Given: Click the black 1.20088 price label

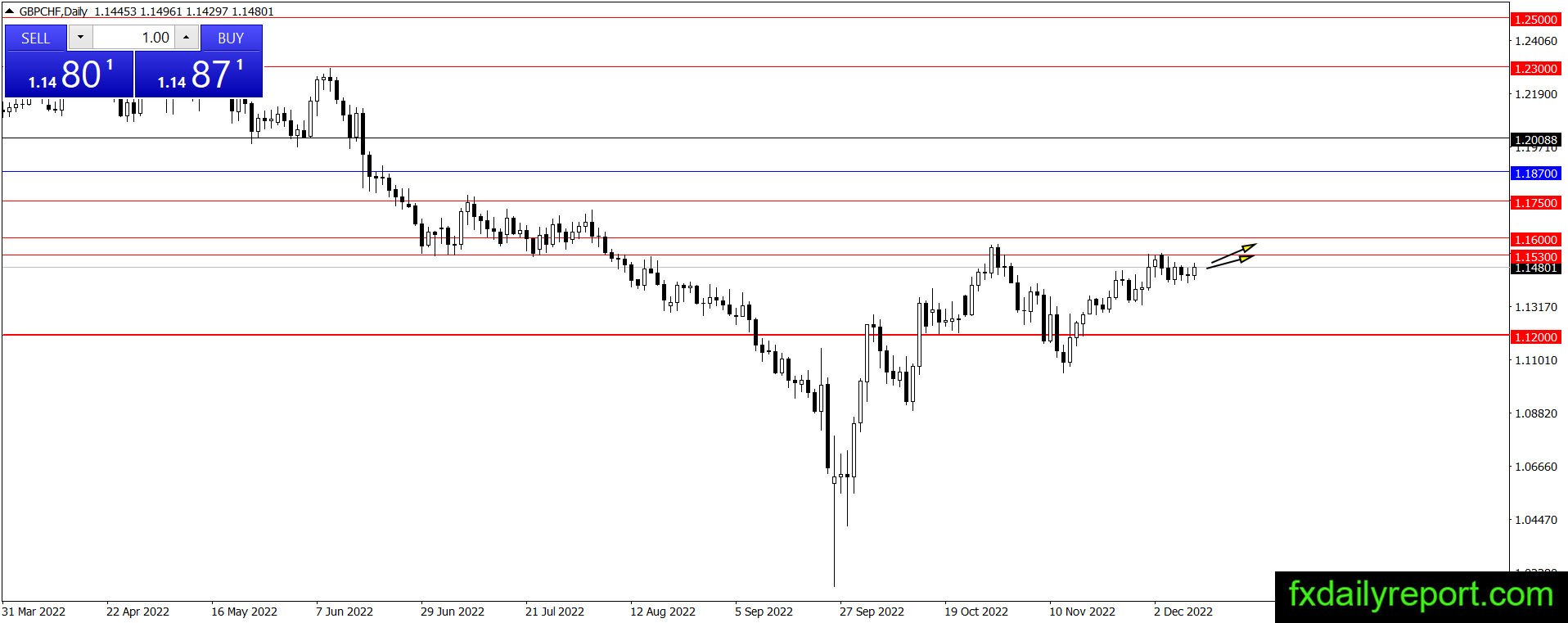Looking at the screenshot, I should [1535, 140].
